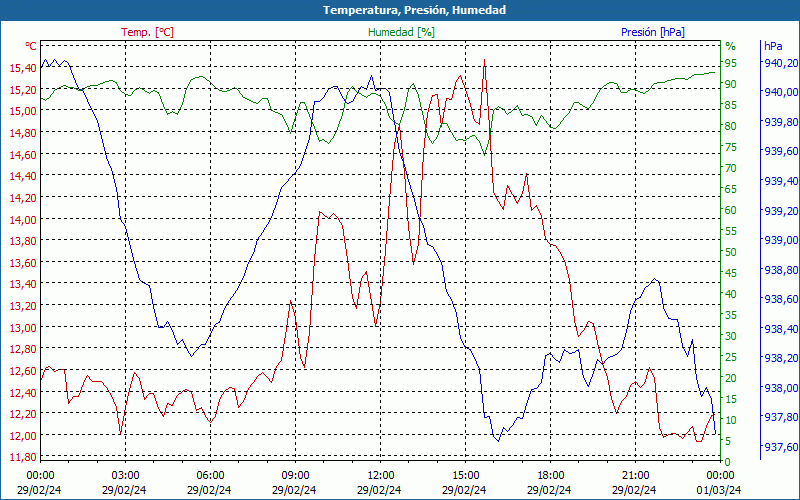Image resolution: width=800 pixels, height=500 pixels.
Task: Click the pressure axis value 939,20
Action: pyautogui.click(x=781, y=210)
